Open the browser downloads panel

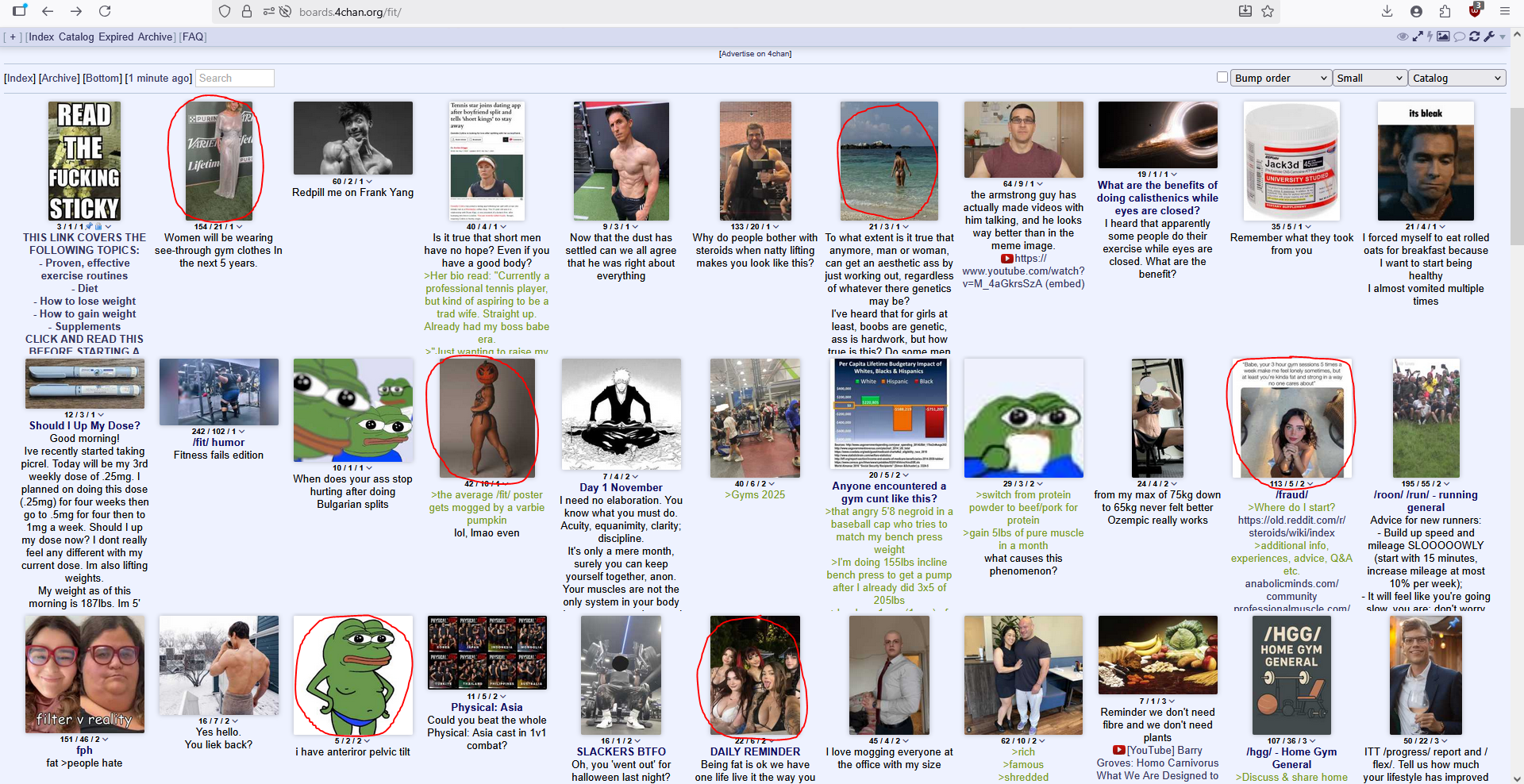point(1387,11)
